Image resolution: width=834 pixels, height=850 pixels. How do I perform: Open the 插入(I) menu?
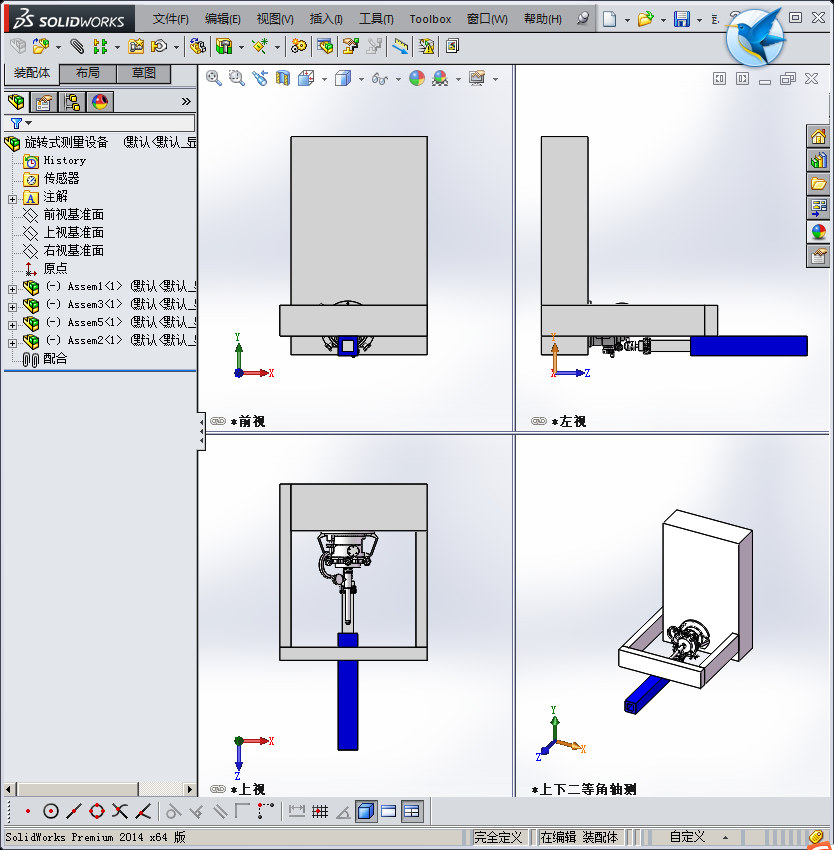(326, 19)
